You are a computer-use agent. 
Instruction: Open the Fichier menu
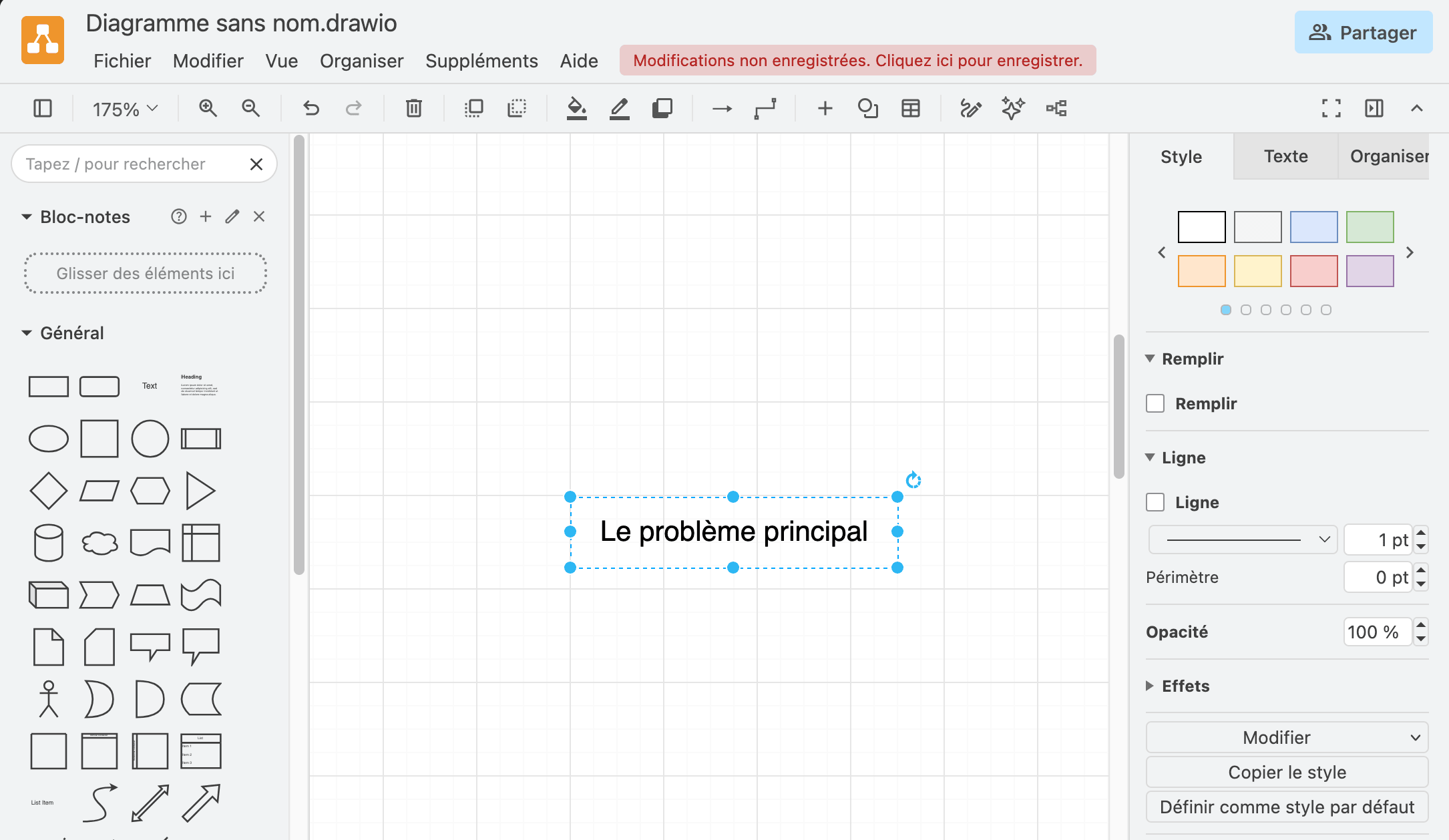point(122,61)
